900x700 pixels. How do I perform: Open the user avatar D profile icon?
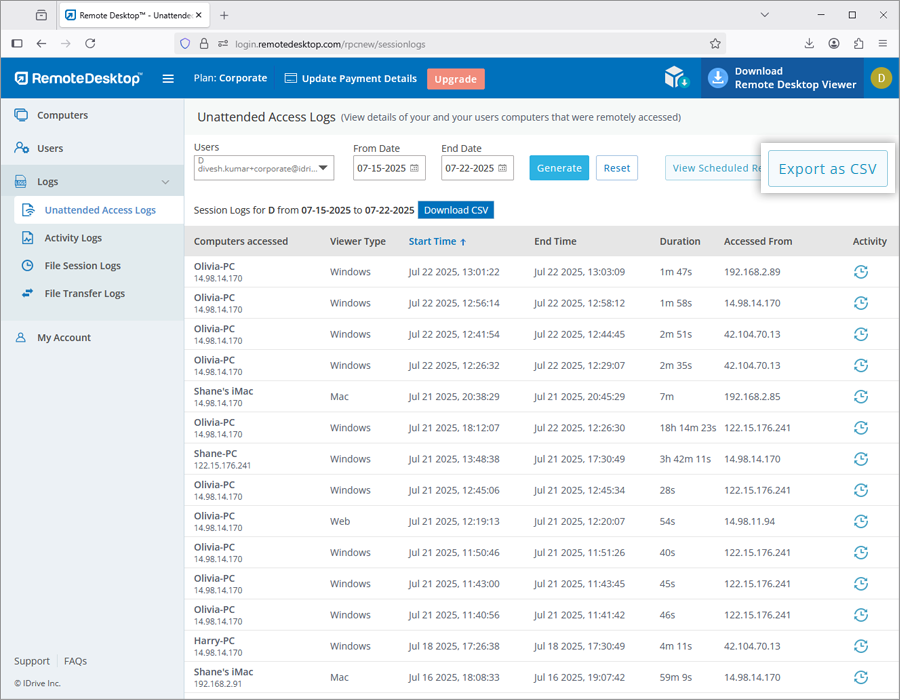(x=880, y=78)
